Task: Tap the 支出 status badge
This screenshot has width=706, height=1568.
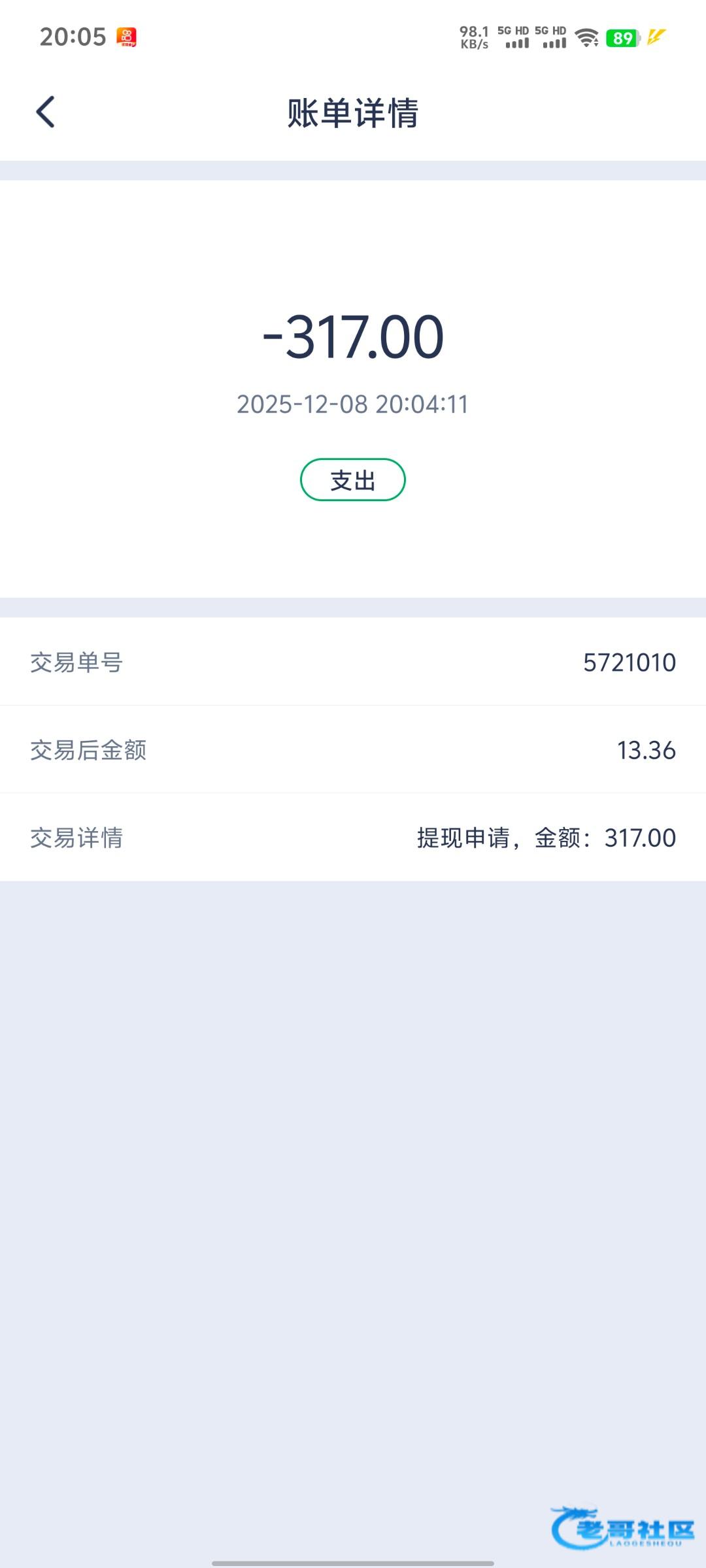Action: (353, 480)
